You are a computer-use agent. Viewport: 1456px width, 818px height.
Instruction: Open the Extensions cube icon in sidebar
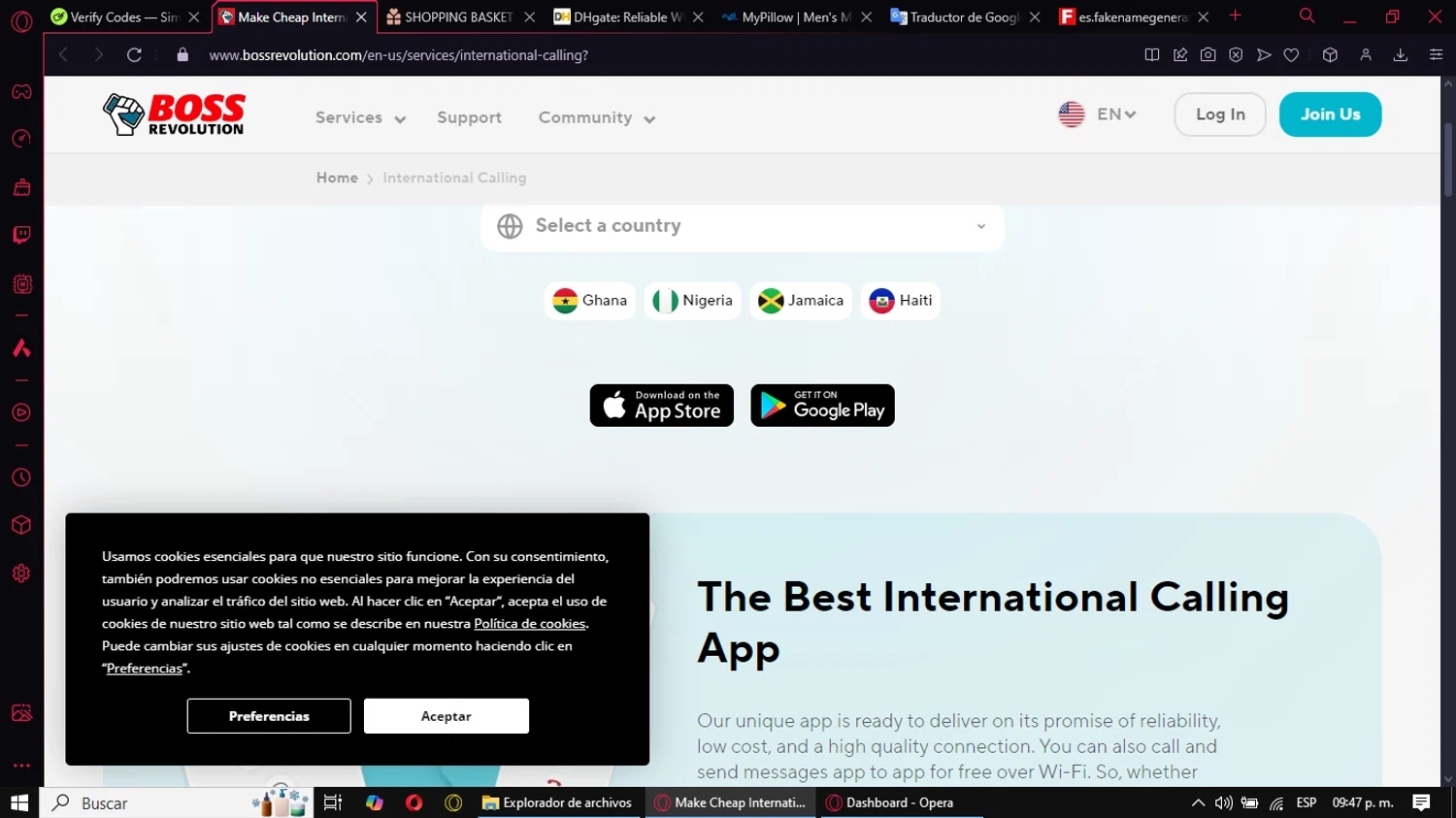(x=21, y=525)
